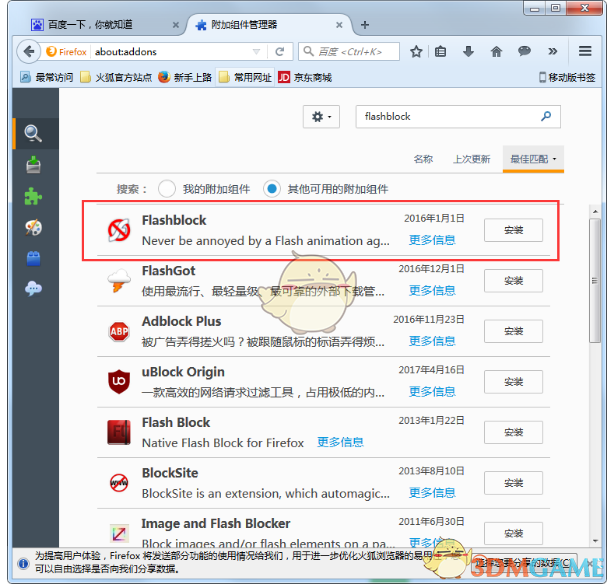The height and width of the screenshot is (586, 615).
Task: Click the results list scrollbar thumb
Action: tap(595, 281)
